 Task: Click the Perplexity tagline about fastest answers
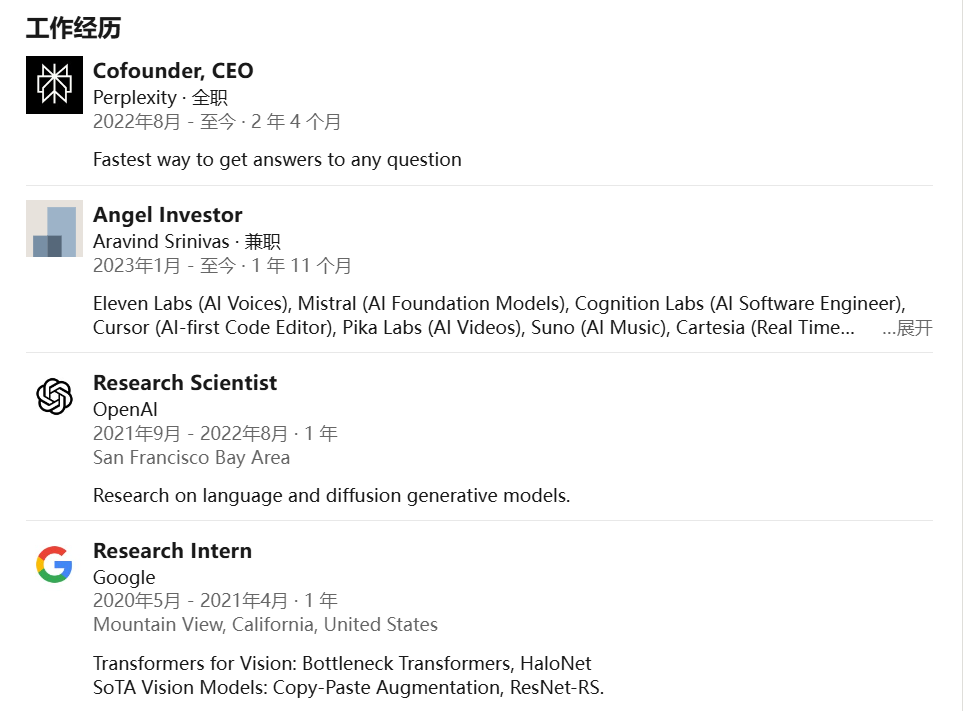[277, 160]
